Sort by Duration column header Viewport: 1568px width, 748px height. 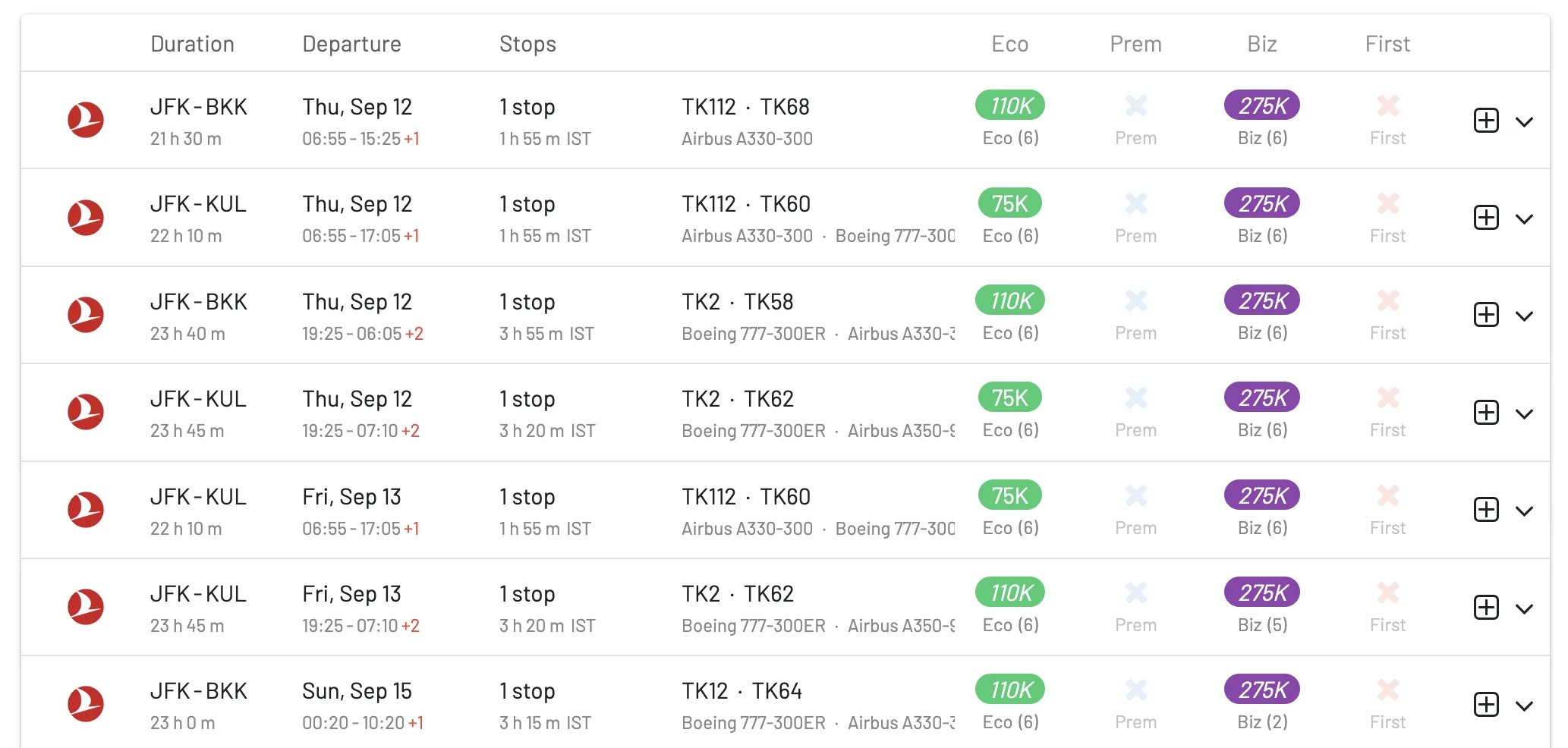192,44
